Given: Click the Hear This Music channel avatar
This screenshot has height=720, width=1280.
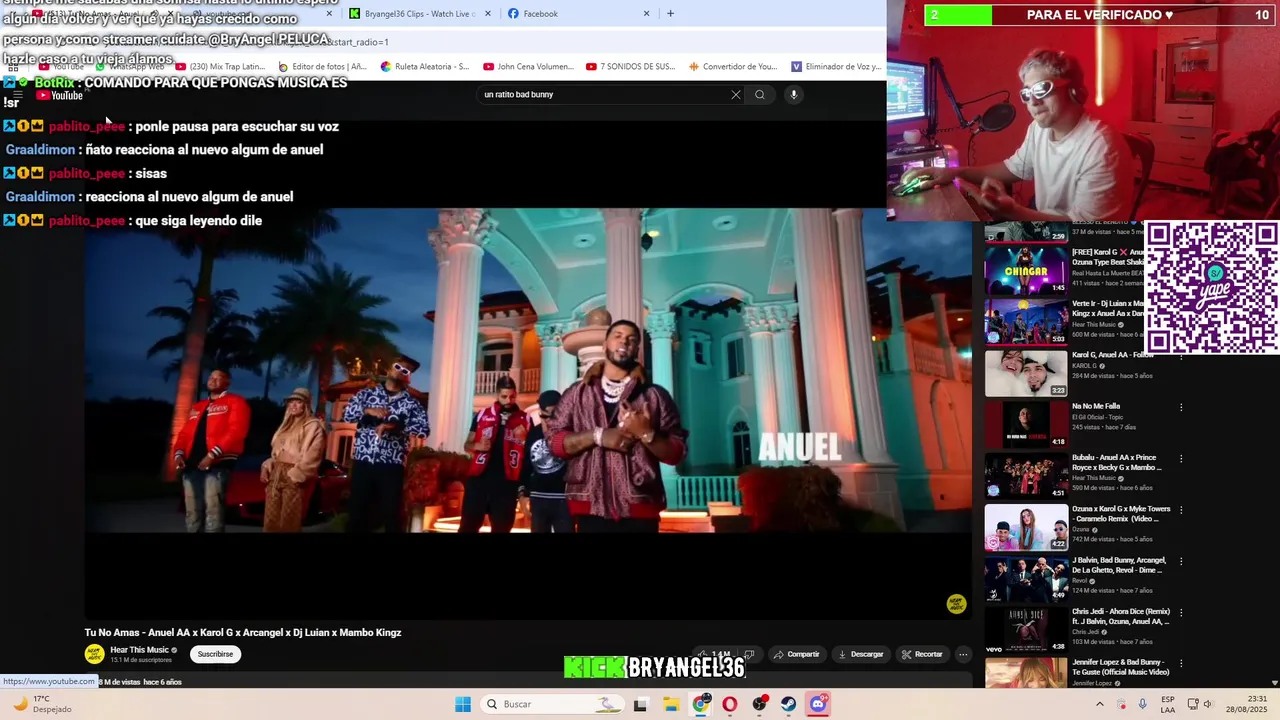Looking at the screenshot, I should (x=94, y=654).
